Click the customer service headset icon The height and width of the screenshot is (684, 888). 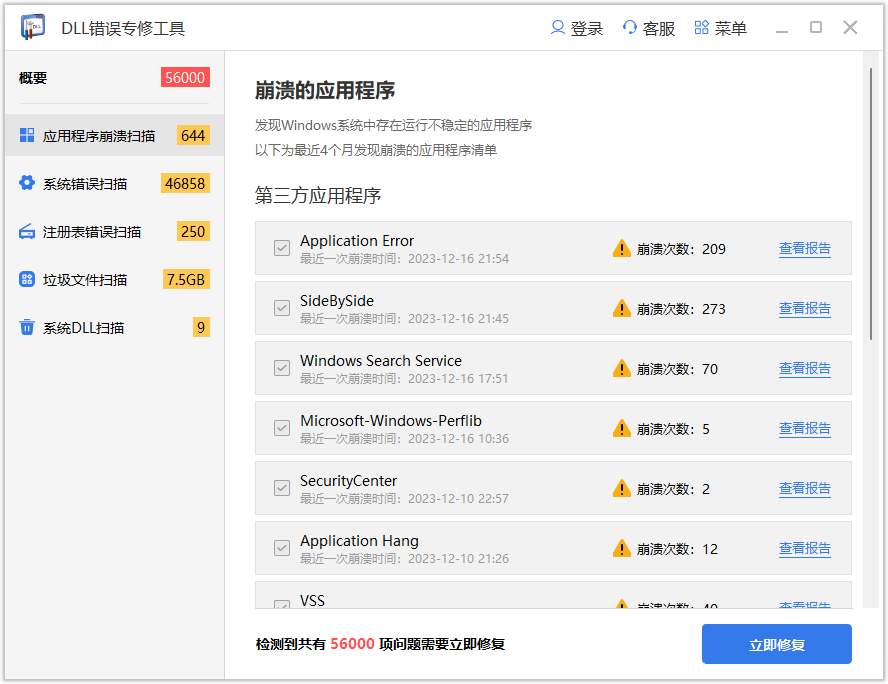click(x=630, y=28)
